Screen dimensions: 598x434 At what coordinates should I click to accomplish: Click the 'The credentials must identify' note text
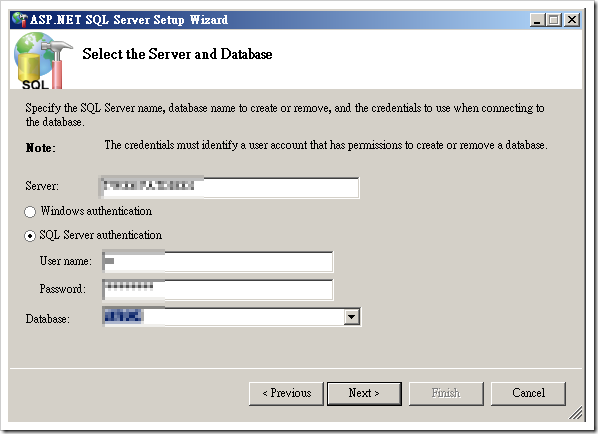pyautogui.click(x=326, y=145)
